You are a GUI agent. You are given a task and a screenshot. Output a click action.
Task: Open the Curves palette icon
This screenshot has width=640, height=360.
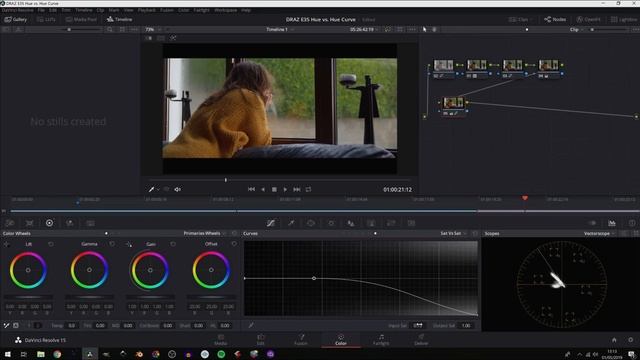pyautogui.click(x=271, y=223)
